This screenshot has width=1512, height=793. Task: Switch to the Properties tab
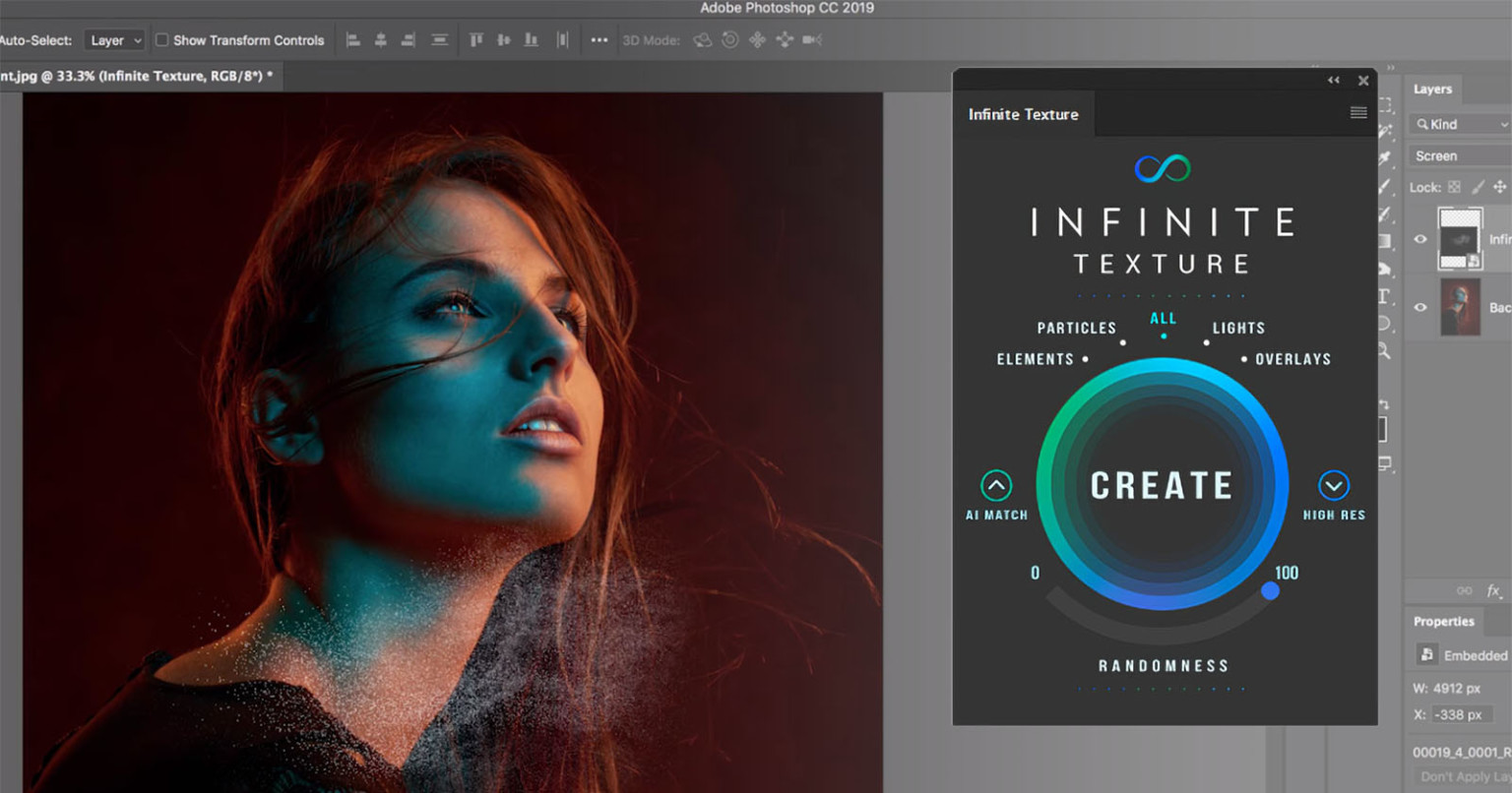[1444, 621]
